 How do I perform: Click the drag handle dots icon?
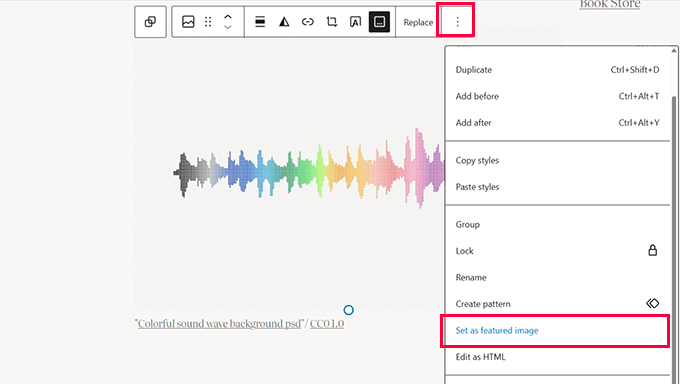208,22
